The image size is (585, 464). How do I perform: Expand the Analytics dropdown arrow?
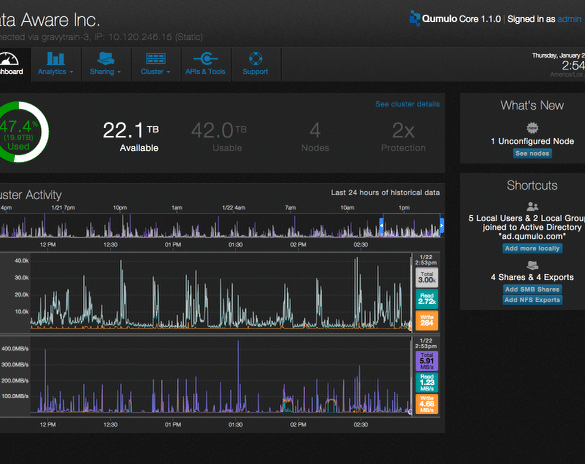click(71, 72)
